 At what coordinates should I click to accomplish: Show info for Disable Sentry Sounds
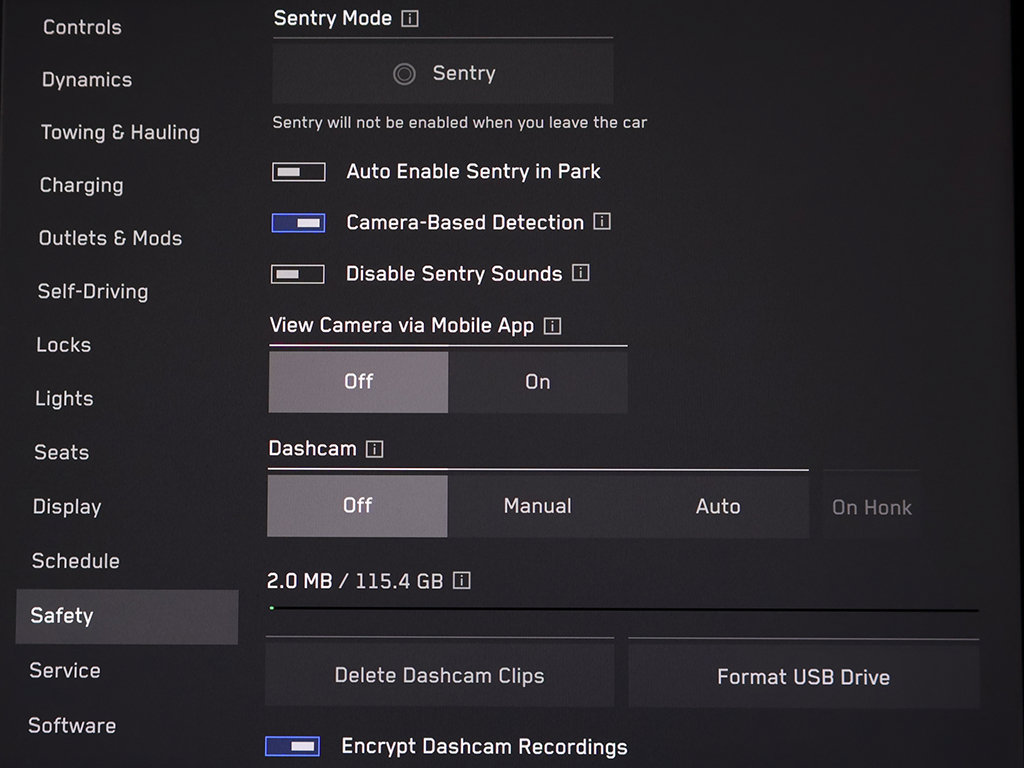[581, 272]
